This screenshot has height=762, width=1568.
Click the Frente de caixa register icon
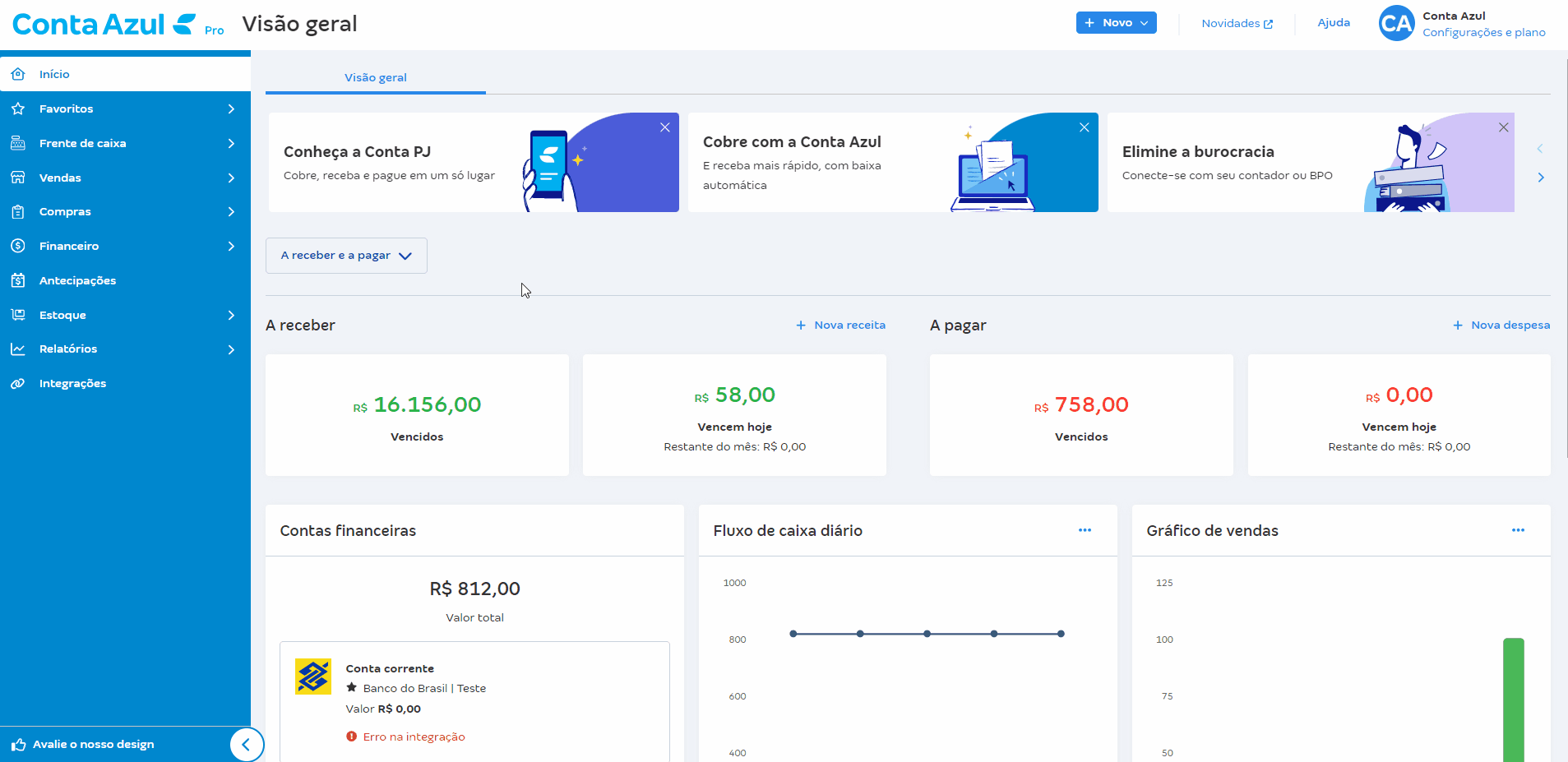(x=18, y=143)
